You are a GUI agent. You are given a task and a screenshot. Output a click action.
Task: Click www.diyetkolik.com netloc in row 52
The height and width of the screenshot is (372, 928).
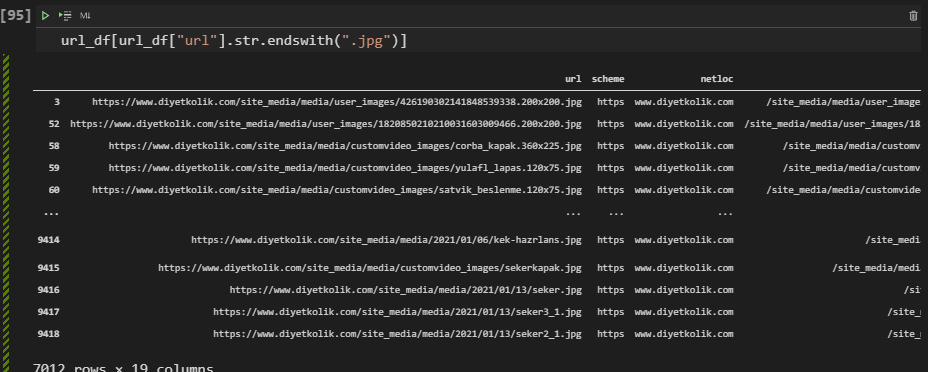(684, 124)
